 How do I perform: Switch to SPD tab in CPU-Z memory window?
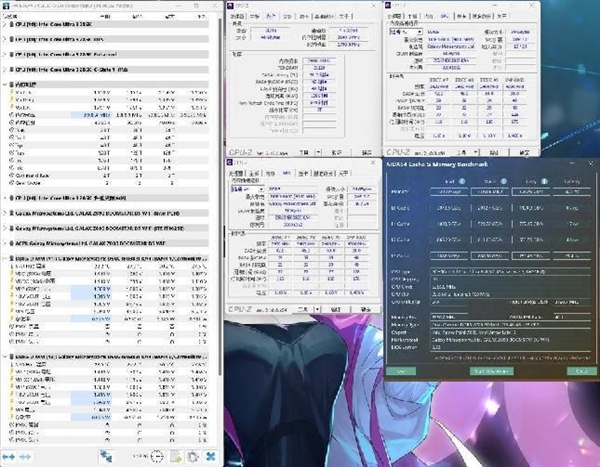point(285,172)
